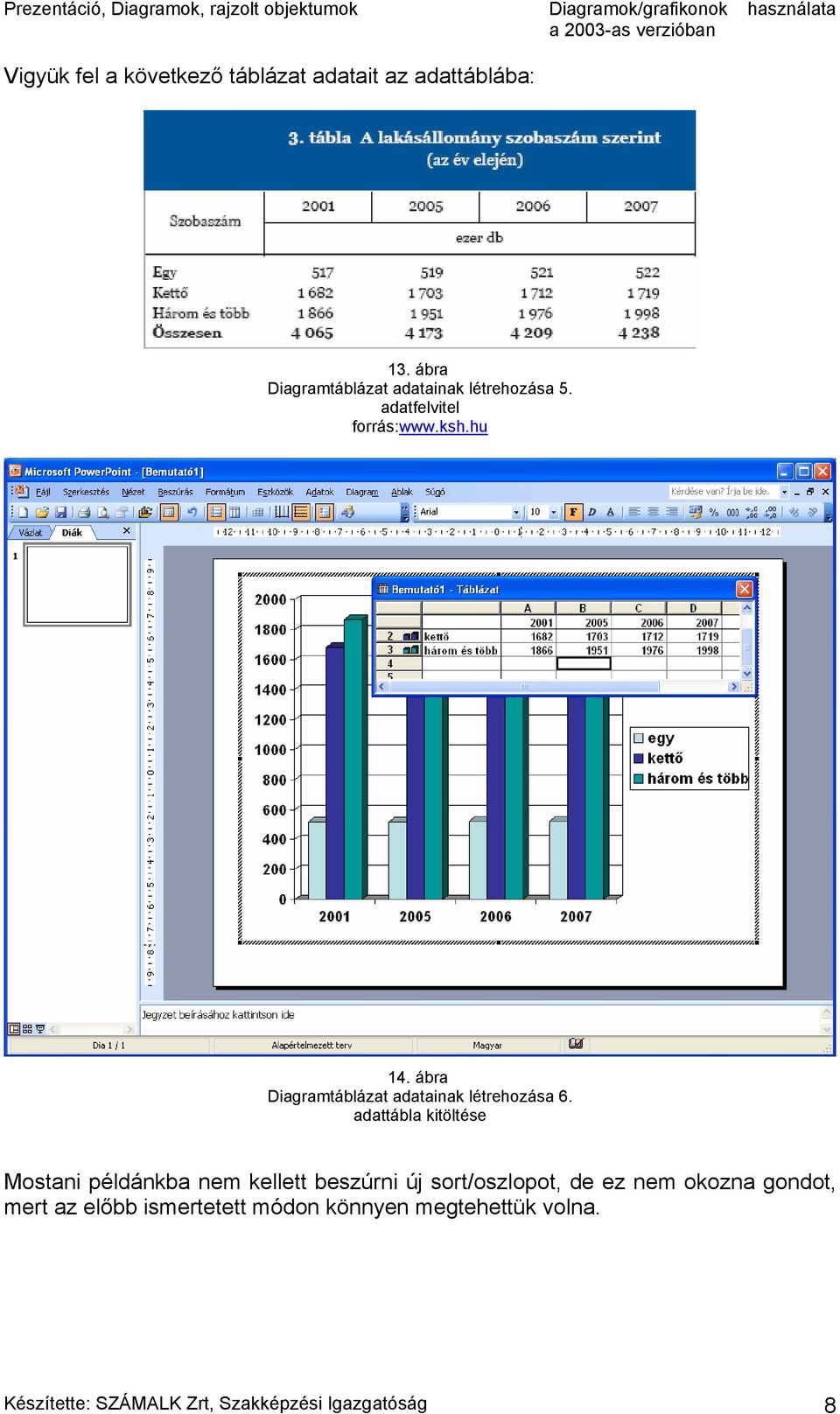Click cell 1998 in the három és több row

pos(694,650)
